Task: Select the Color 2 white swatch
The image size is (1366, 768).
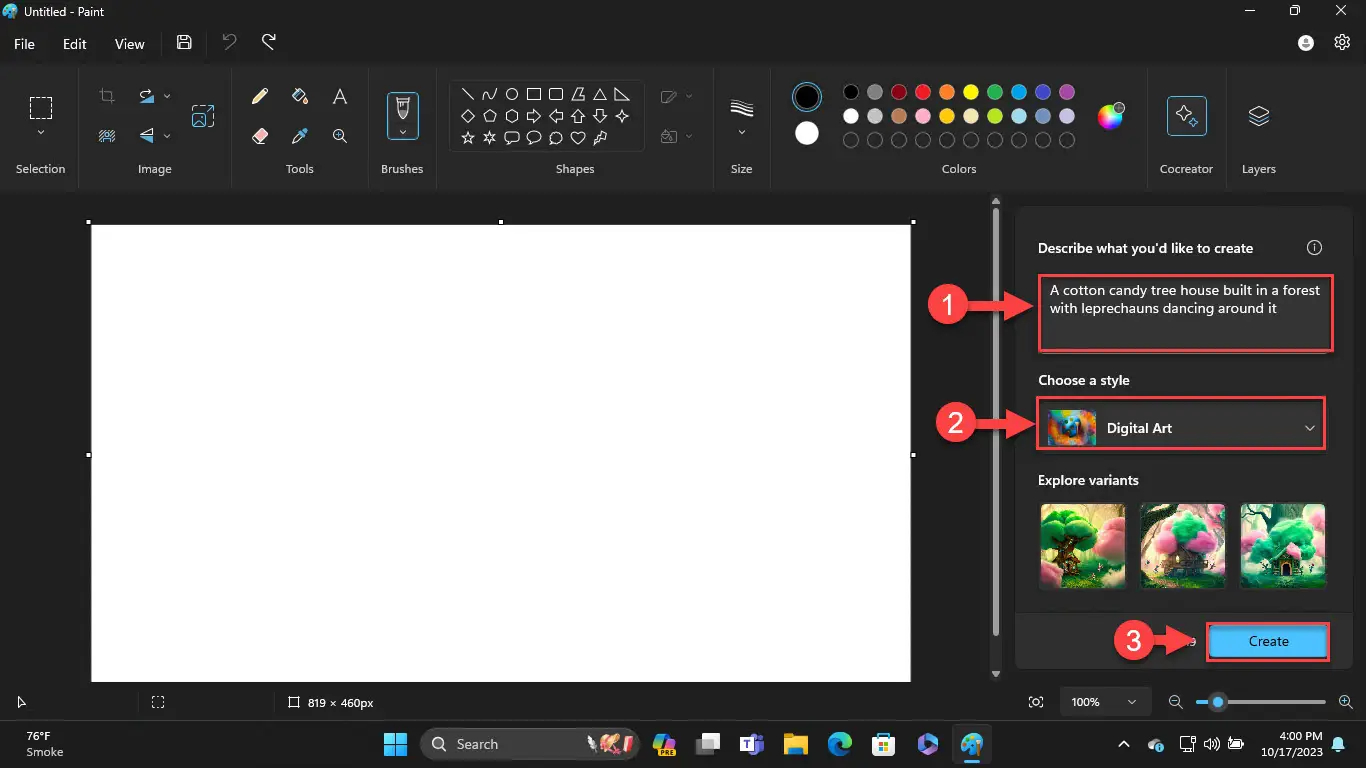Action: point(807,133)
